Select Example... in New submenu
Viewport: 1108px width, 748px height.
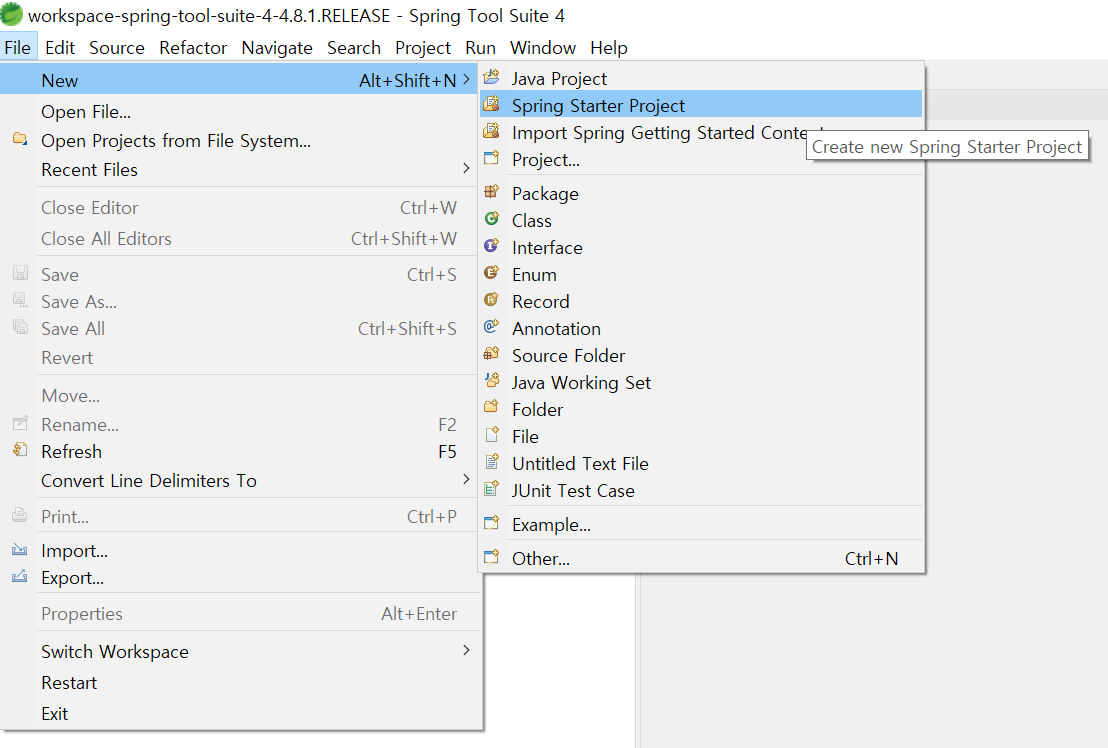(x=701, y=525)
